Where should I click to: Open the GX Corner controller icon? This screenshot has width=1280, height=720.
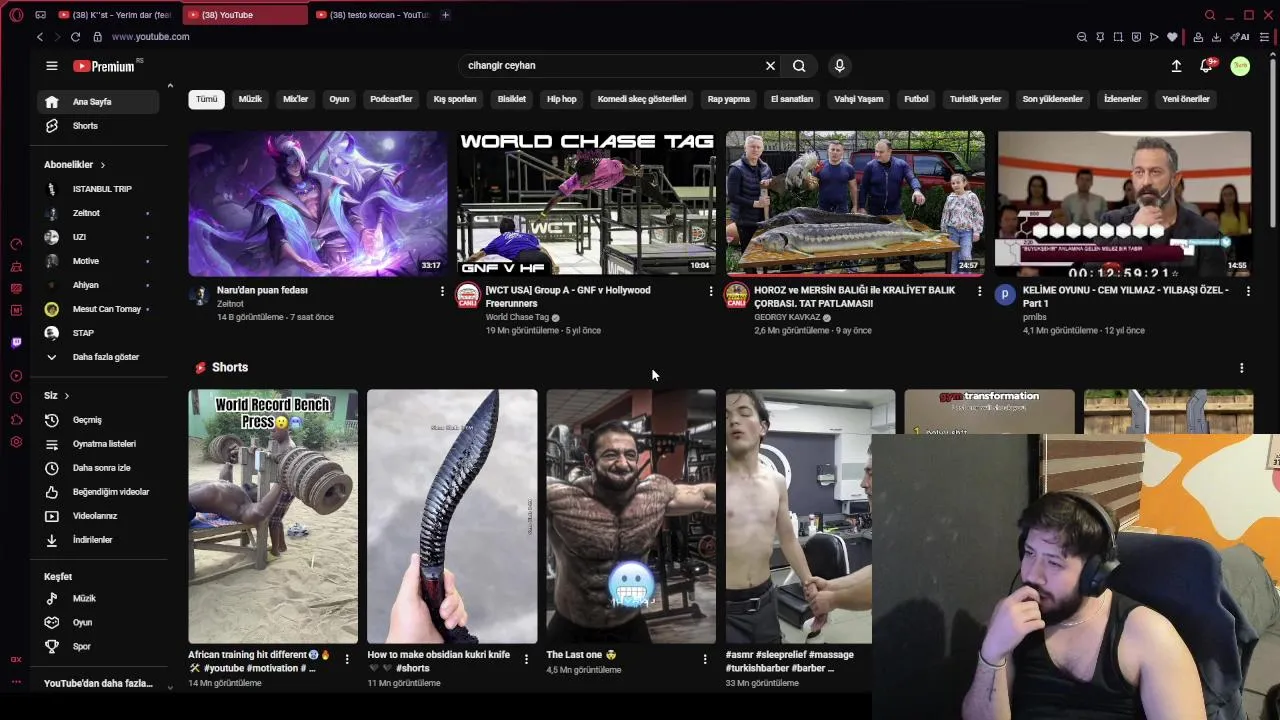click(40, 15)
